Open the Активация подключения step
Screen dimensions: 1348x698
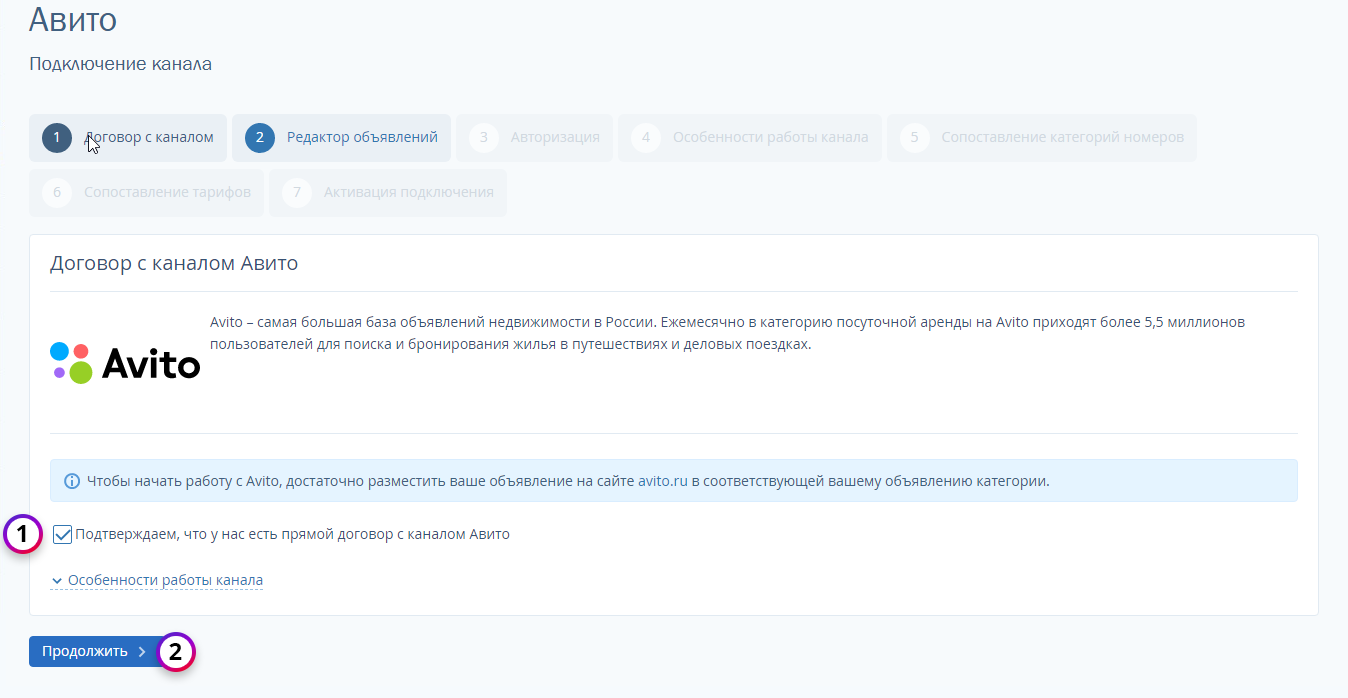[408, 193]
